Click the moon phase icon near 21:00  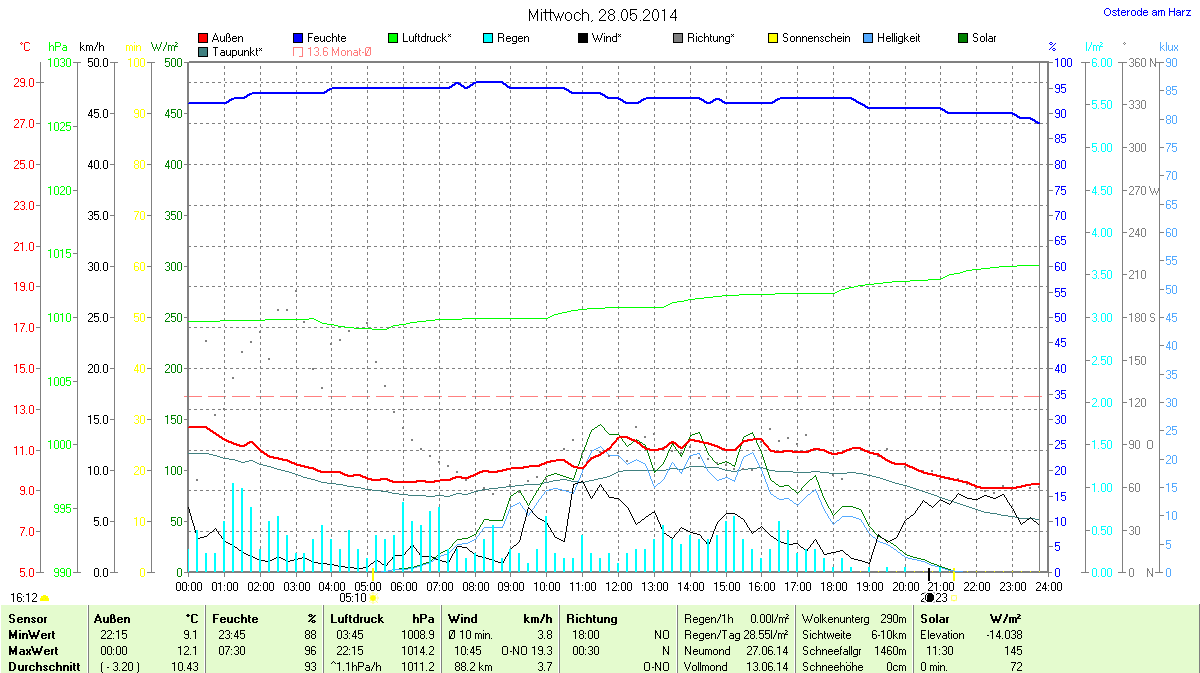tap(930, 598)
